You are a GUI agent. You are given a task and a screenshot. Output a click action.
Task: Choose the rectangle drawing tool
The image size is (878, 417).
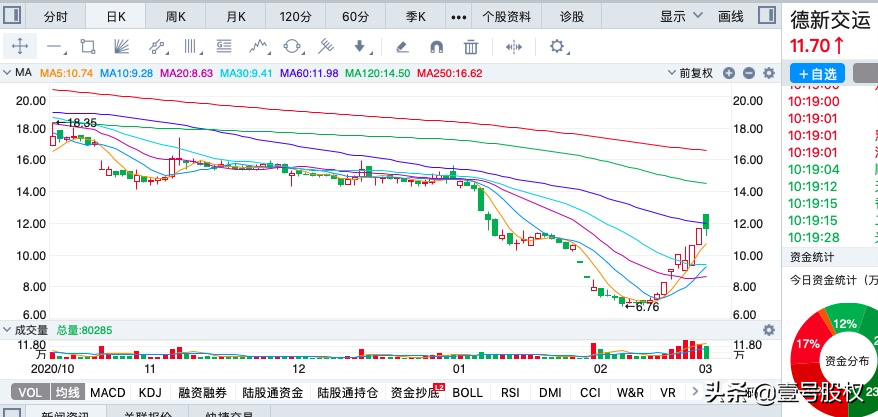point(88,47)
